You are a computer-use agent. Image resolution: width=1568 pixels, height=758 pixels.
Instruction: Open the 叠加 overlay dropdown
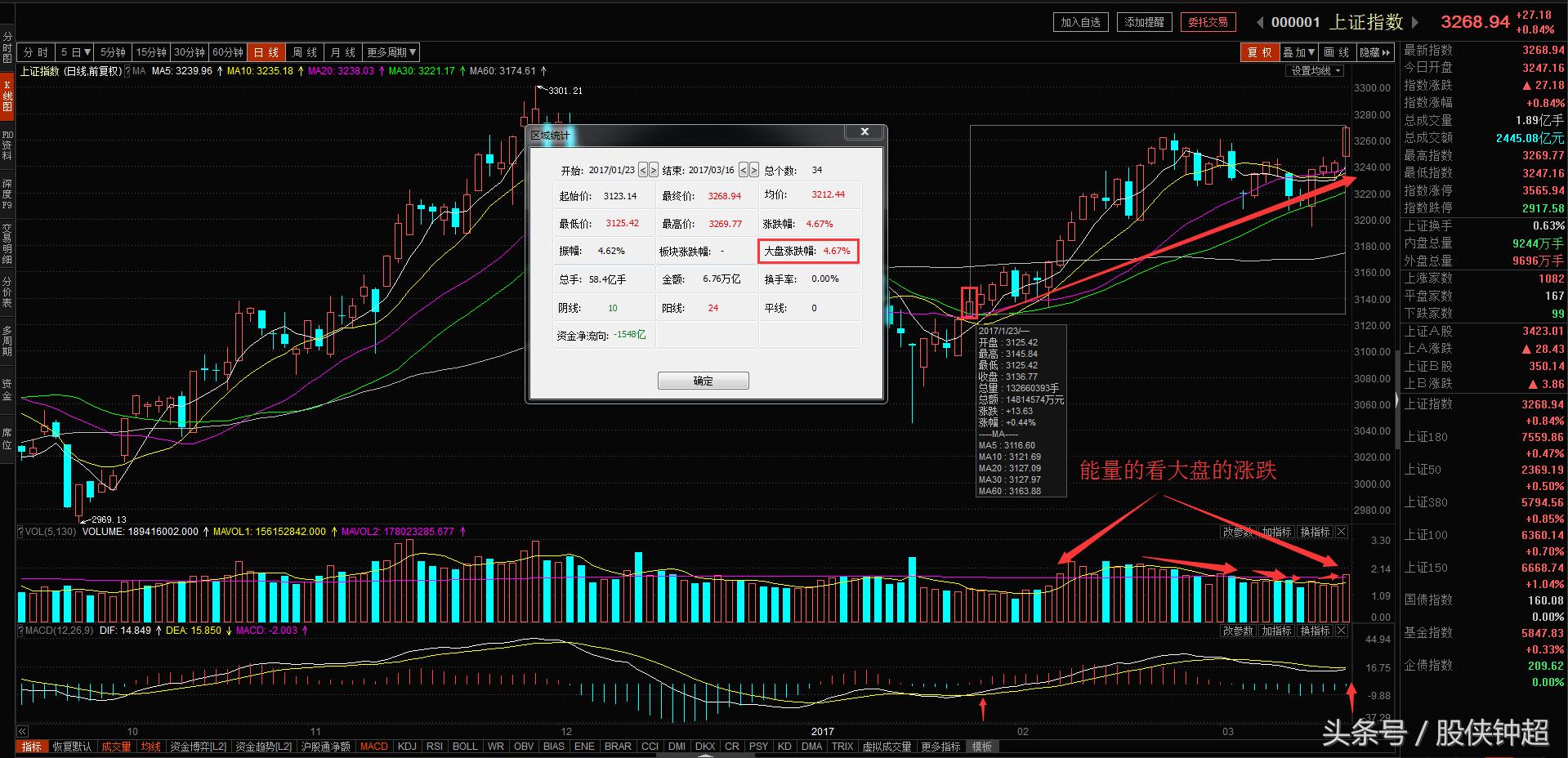1298,52
